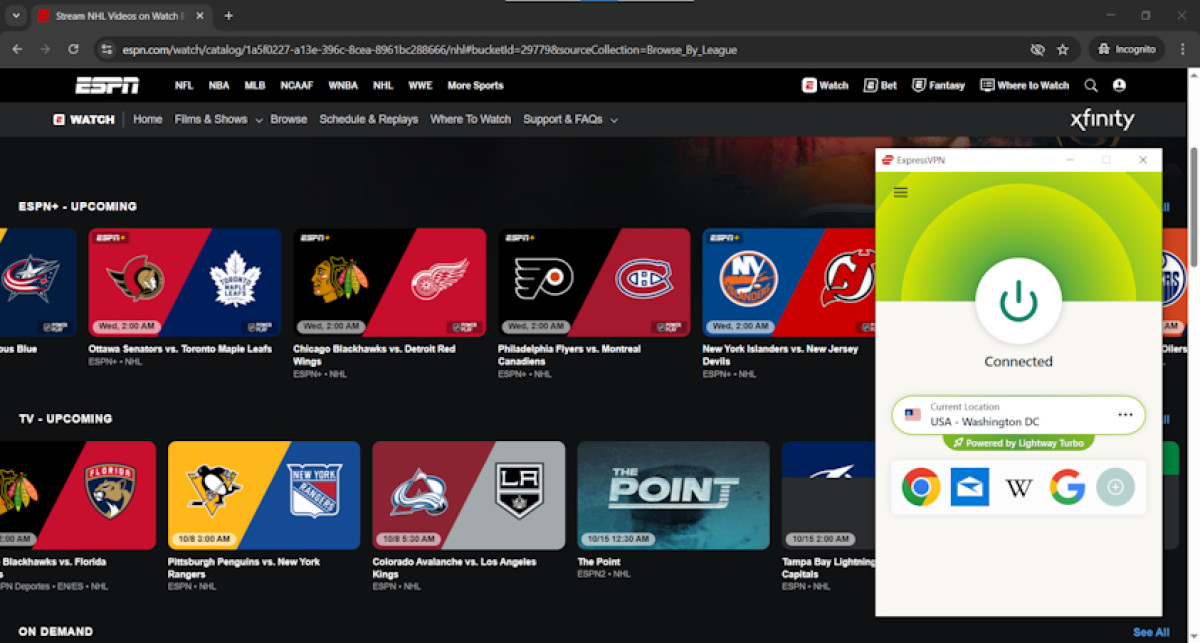Click the browser forward arrow
The image size is (1200, 643).
(x=45, y=49)
